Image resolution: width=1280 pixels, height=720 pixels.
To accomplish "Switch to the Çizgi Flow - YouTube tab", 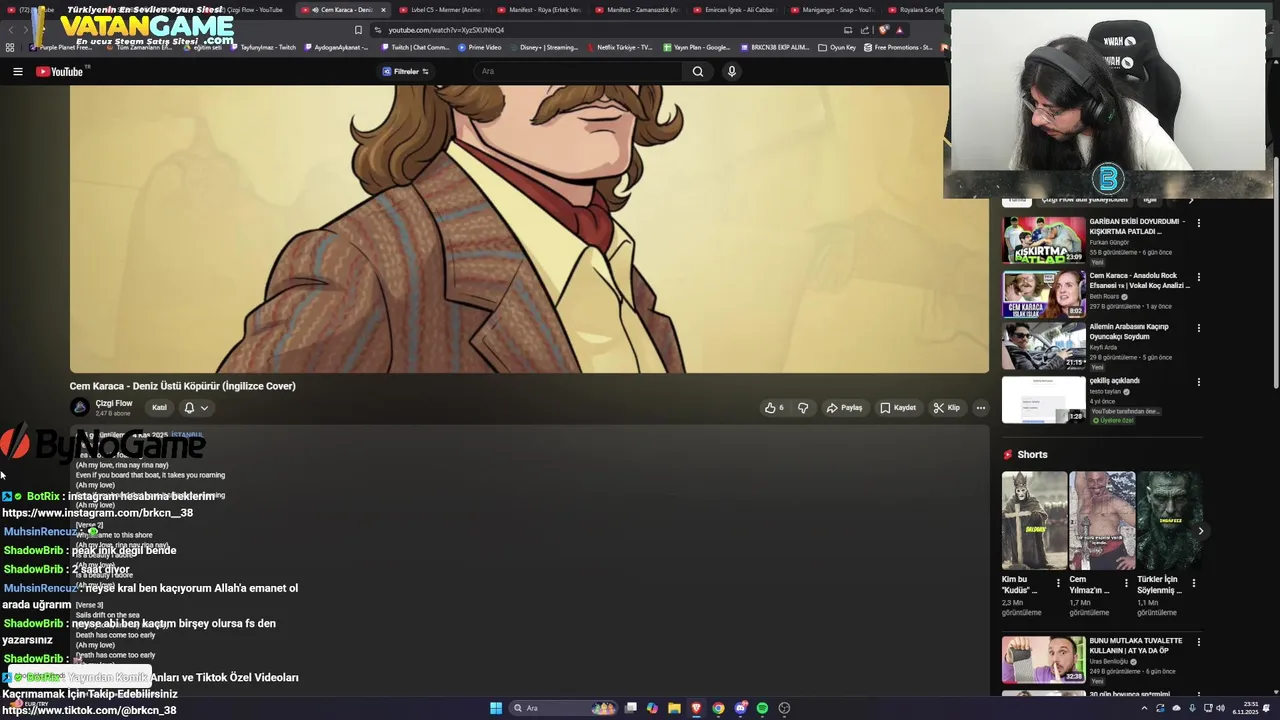I will (248, 10).
